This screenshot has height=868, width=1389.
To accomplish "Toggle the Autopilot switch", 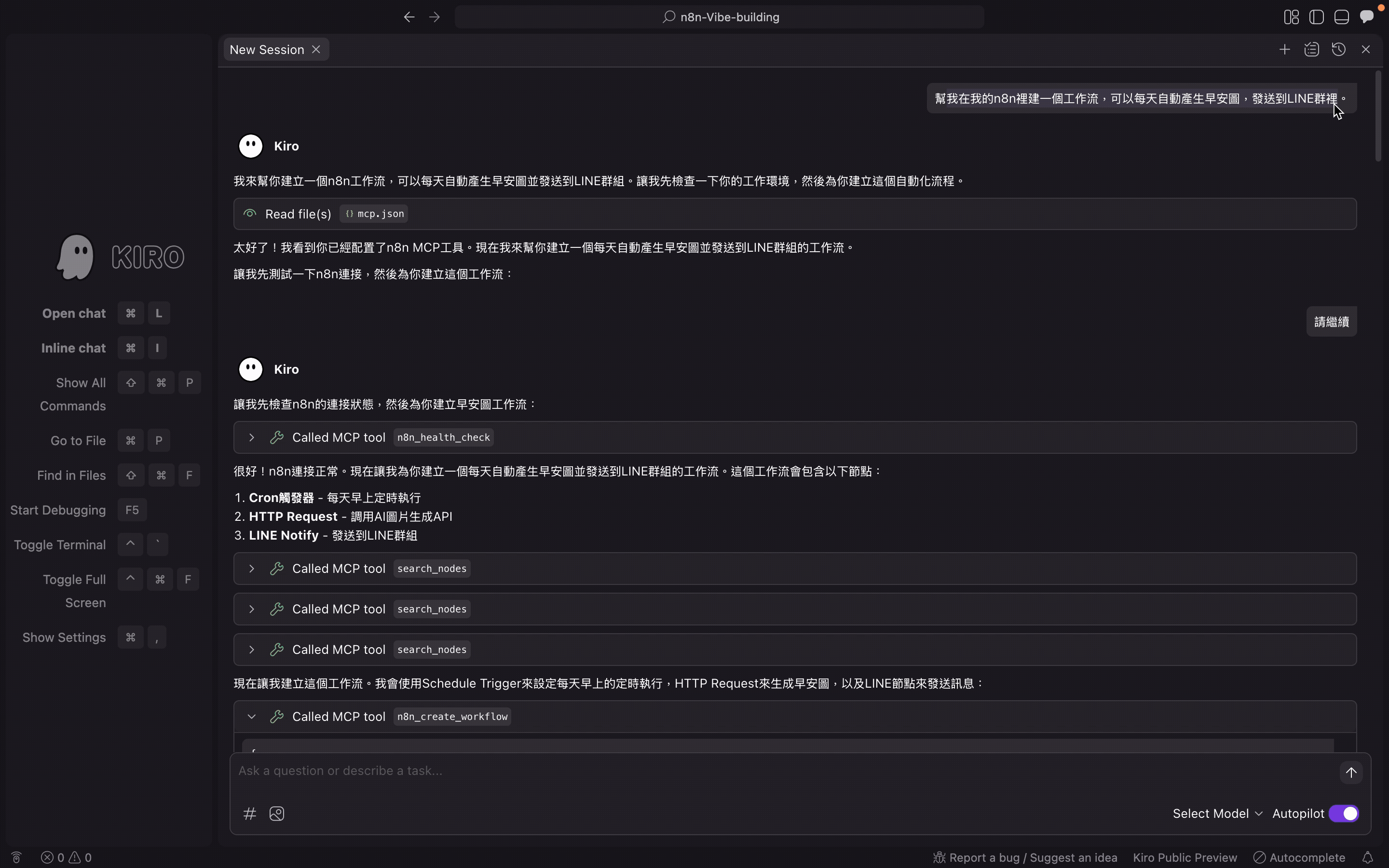I will pyautogui.click(x=1344, y=814).
